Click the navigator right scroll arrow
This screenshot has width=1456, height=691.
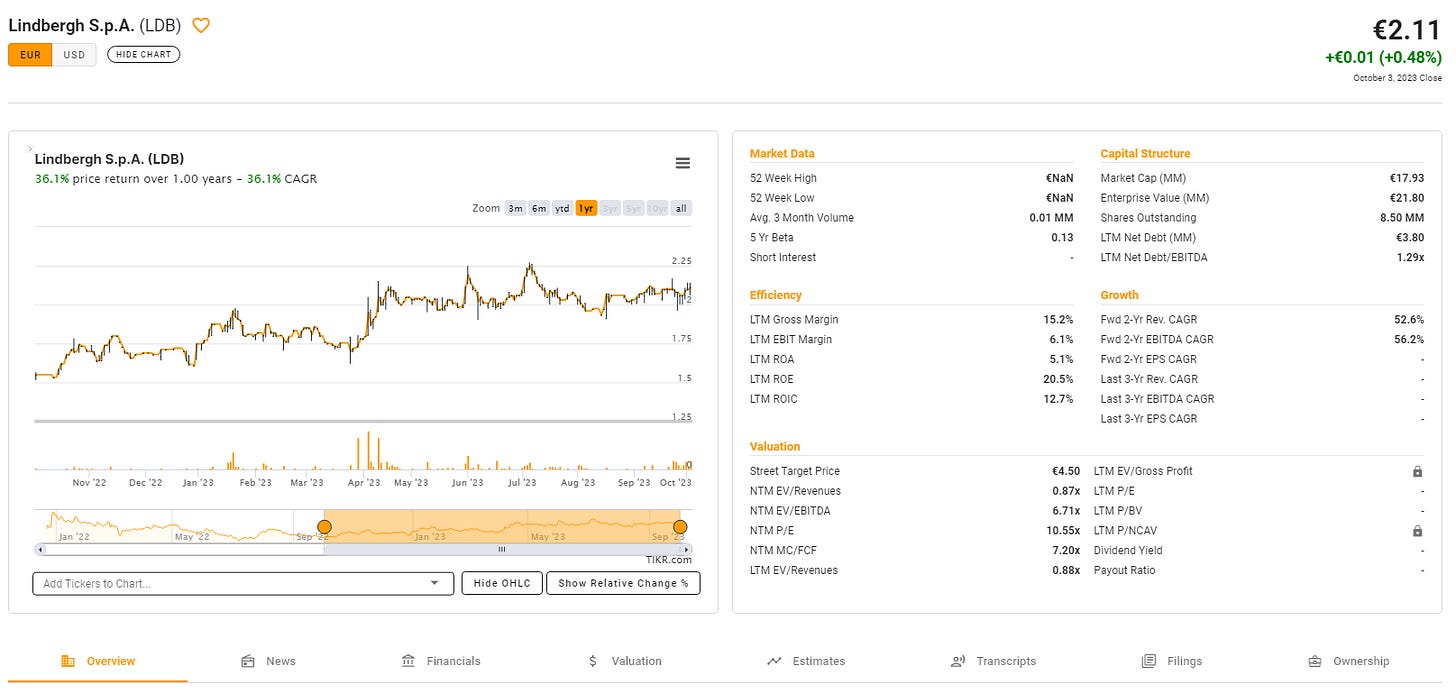click(x=686, y=549)
